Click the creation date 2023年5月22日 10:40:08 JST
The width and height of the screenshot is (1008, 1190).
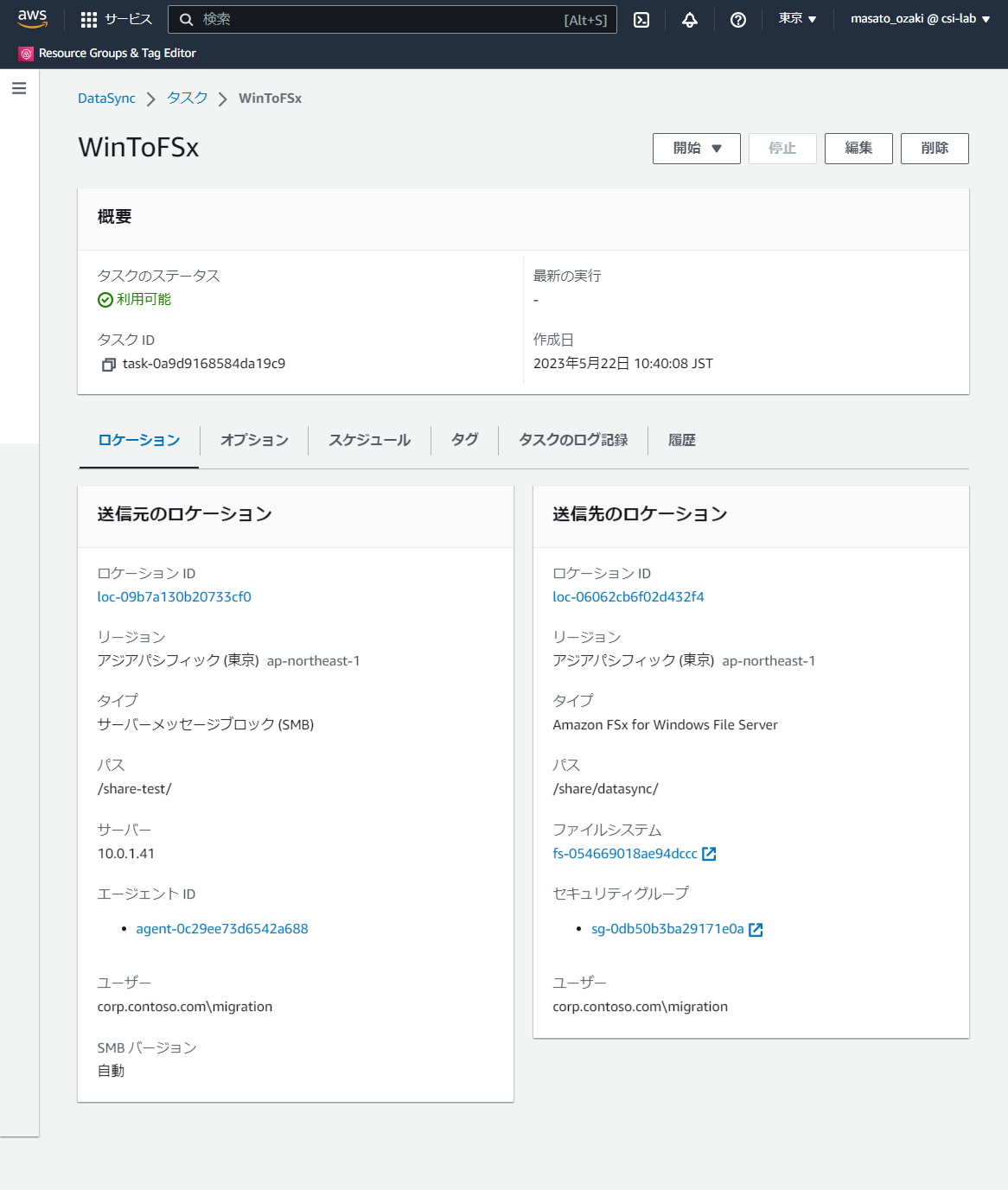[x=623, y=364]
